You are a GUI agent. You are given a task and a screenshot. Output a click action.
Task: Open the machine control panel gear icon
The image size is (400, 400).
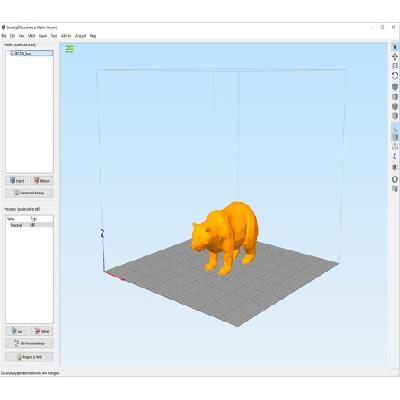click(395, 180)
